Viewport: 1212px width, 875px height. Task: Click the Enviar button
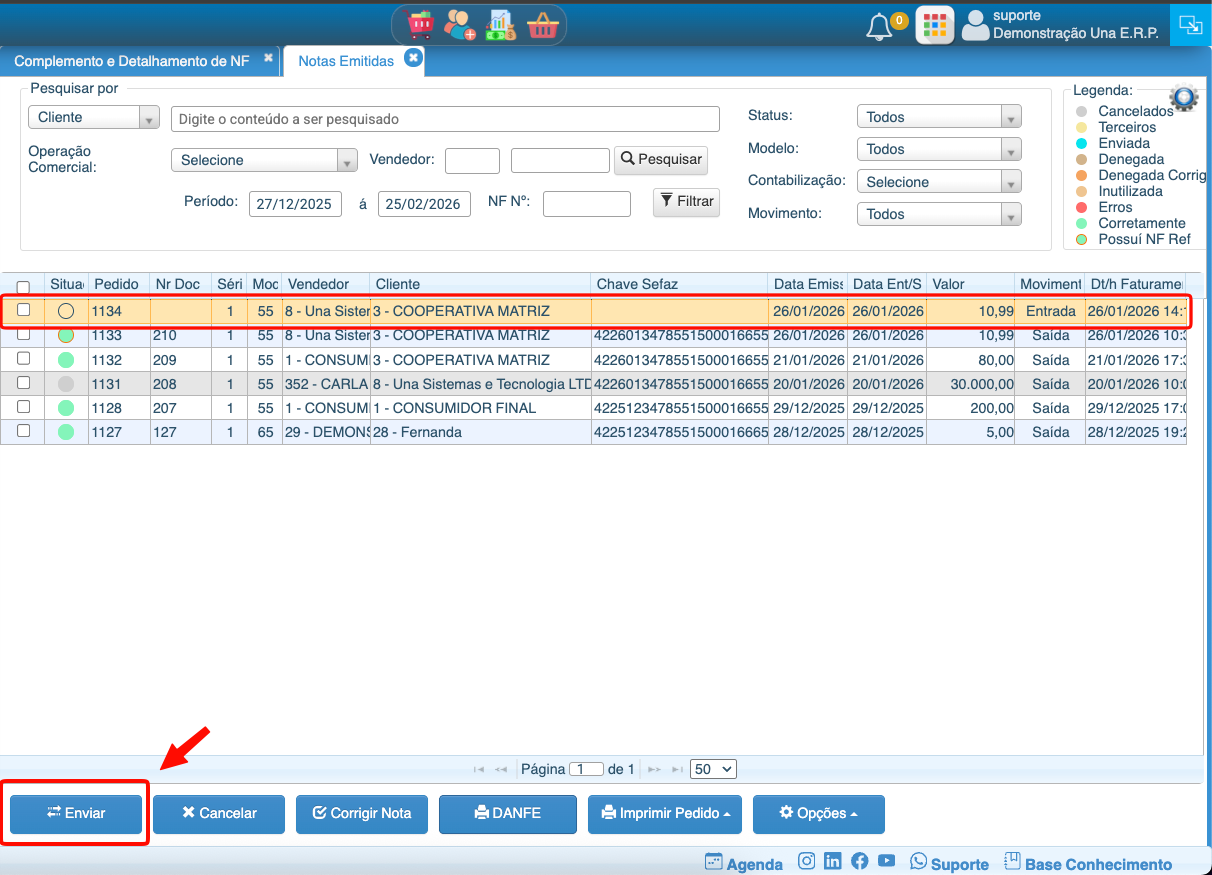76,814
